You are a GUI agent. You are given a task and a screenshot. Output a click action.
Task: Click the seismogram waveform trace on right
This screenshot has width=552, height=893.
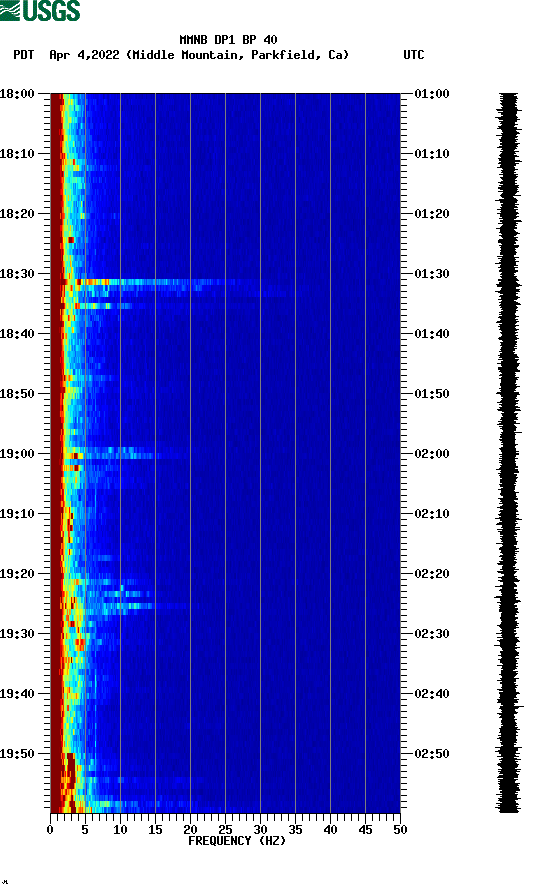tap(508, 452)
